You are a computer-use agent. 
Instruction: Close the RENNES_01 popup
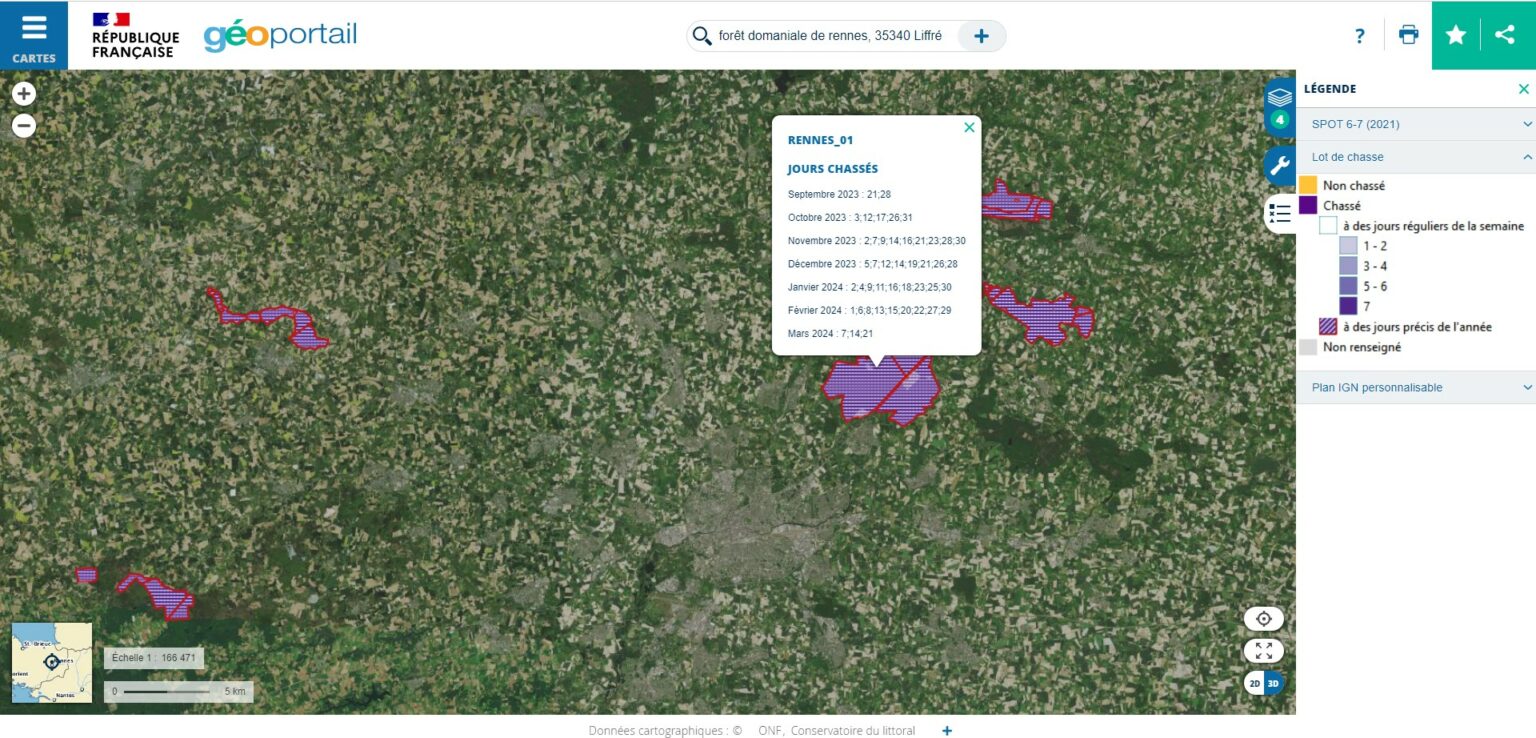968,128
